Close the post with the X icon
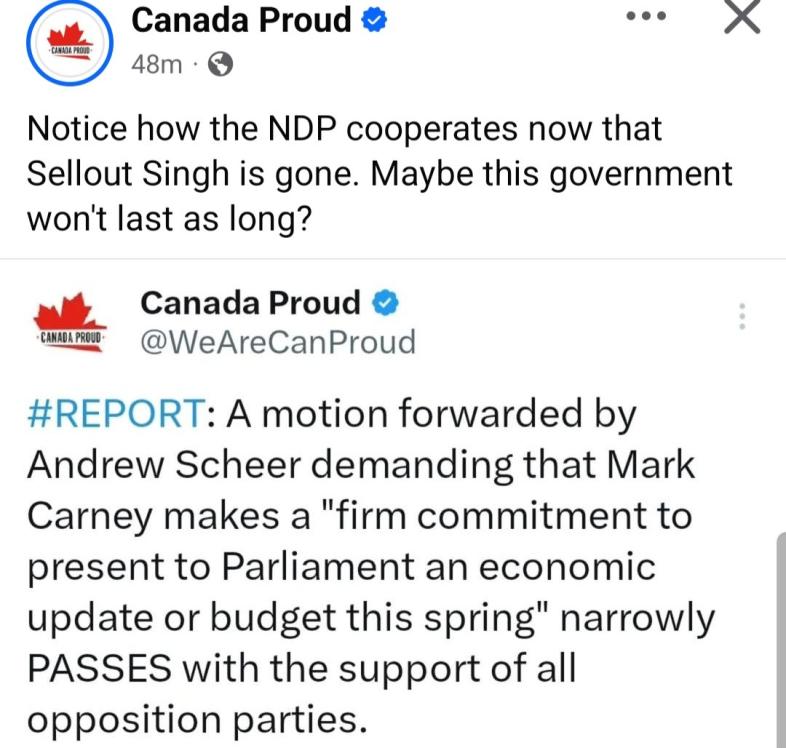Screen dimensions: 786x748 [x=741, y=18]
